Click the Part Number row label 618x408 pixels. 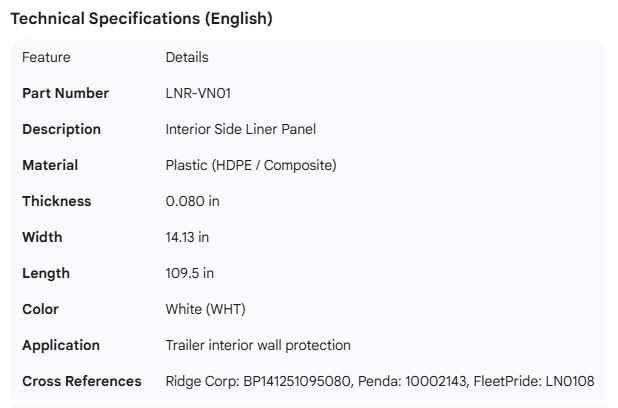65,93
